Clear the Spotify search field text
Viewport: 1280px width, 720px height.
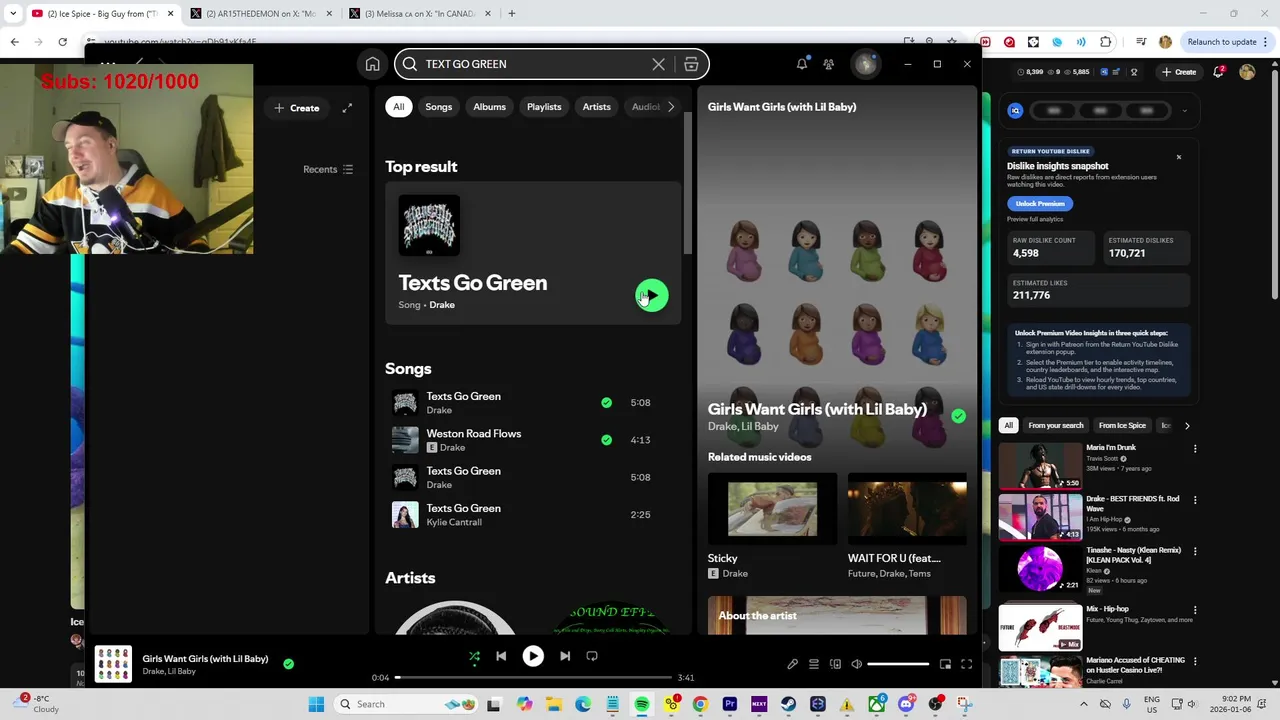(x=658, y=64)
